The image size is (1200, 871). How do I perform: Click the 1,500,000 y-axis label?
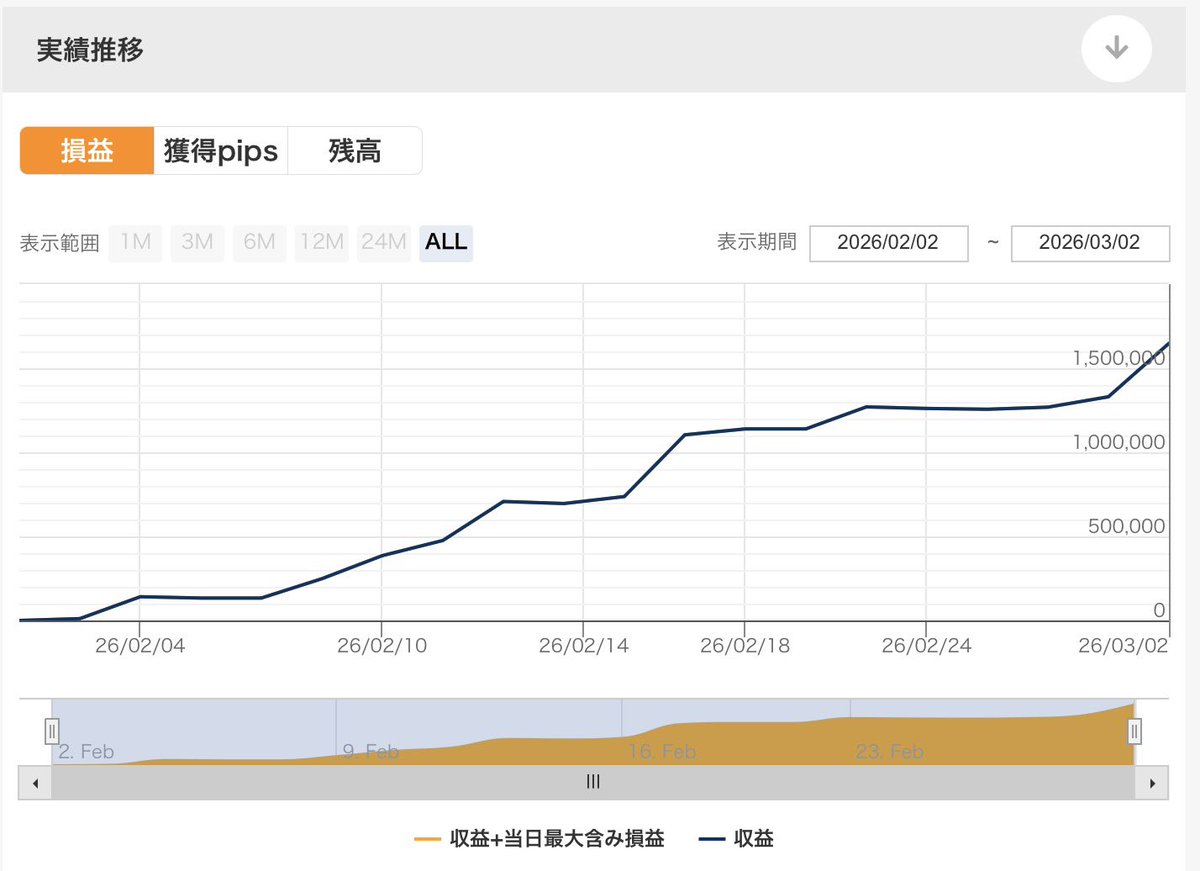click(1119, 357)
